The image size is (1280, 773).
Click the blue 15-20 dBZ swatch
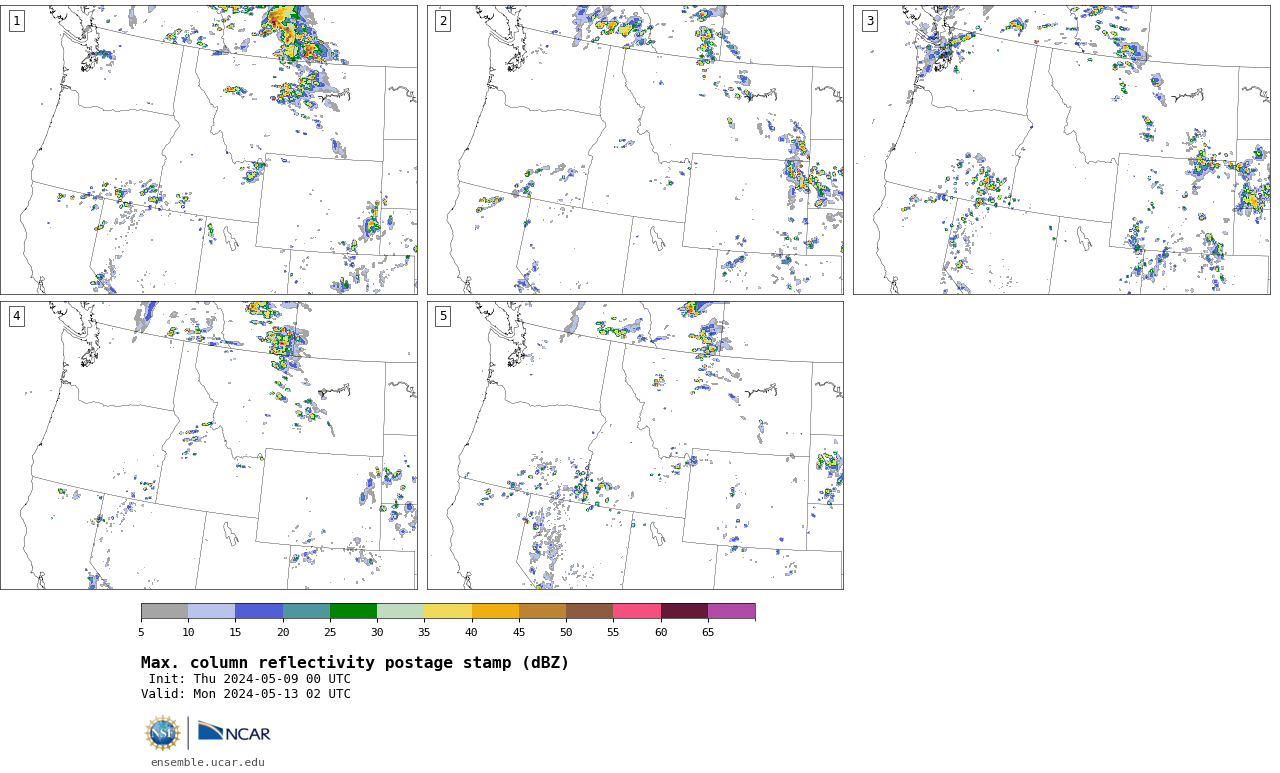pos(259,611)
